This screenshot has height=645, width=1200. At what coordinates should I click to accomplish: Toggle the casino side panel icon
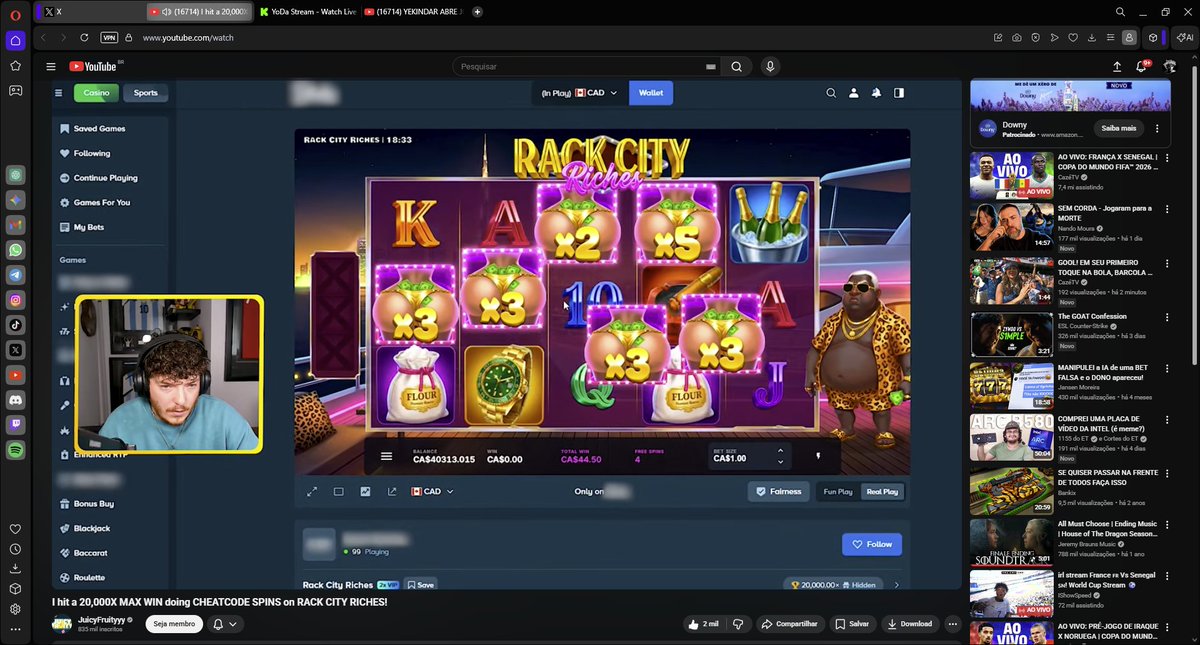899,93
